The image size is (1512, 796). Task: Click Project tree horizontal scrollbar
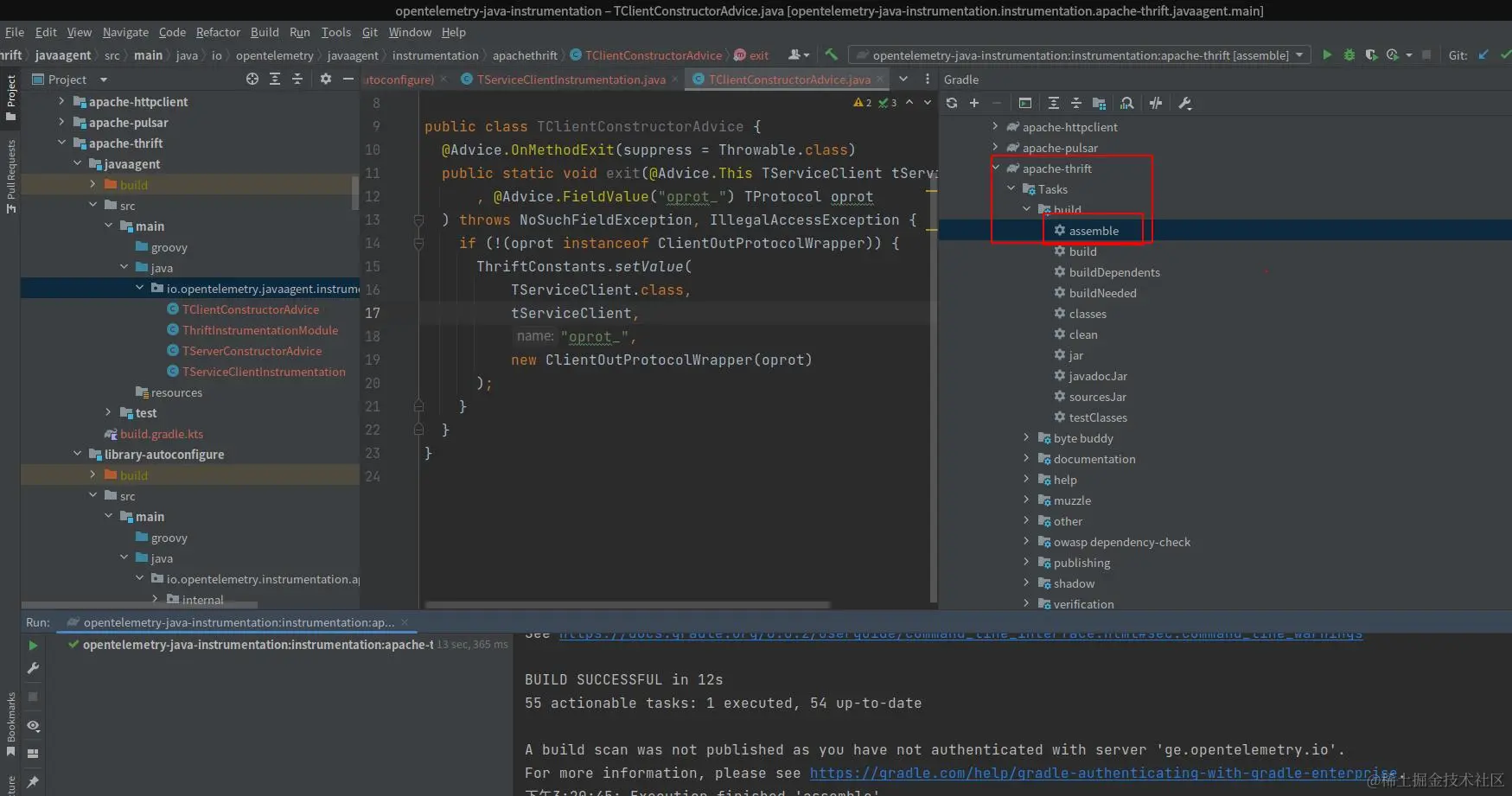click(x=140, y=605)
